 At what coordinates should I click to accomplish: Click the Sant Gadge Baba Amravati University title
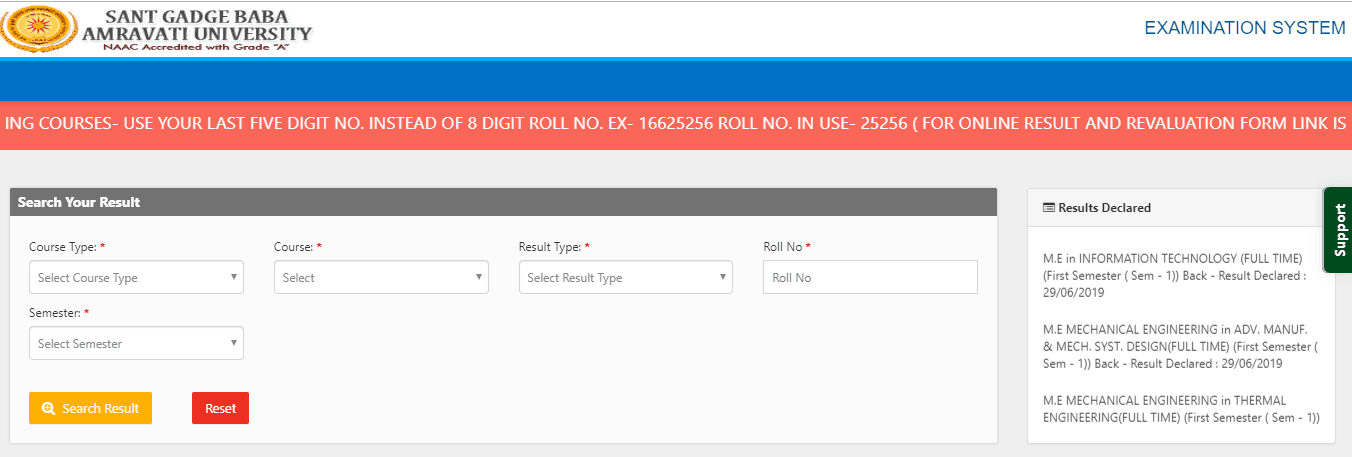pos(197,27)
